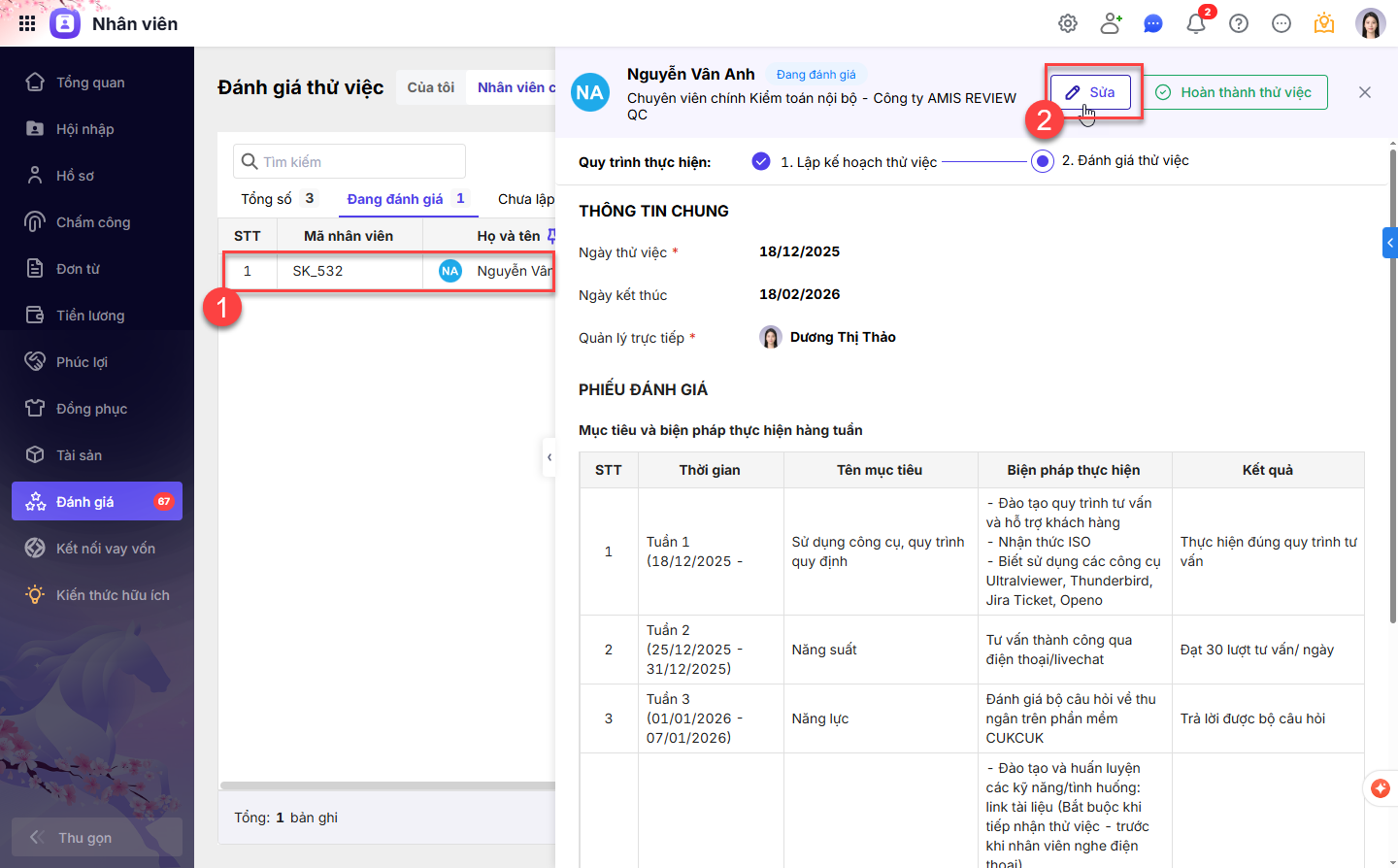This screenshot has height=868, width=1398.
Task: Open the settings gear icon
Action: [1068, 23]
